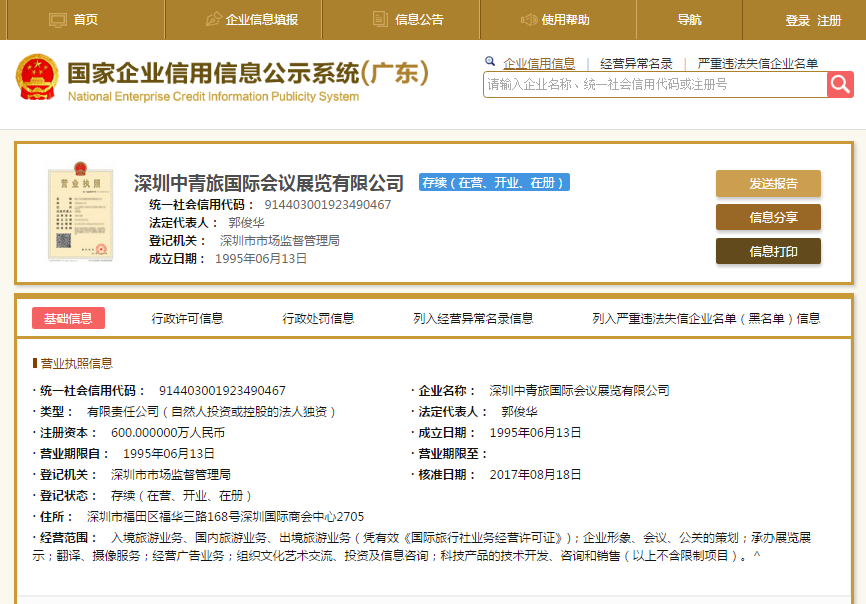
Task: Click the site title 国家企业信用信息公示系统(广东)
Action: tap(248, 73)
